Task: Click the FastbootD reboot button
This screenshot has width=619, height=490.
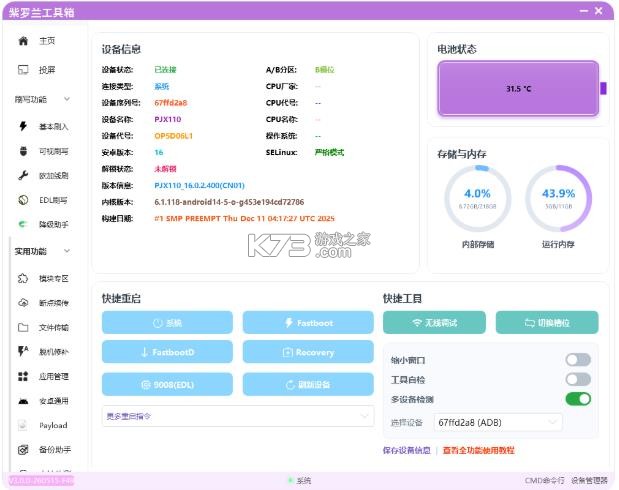Action: 167,352
